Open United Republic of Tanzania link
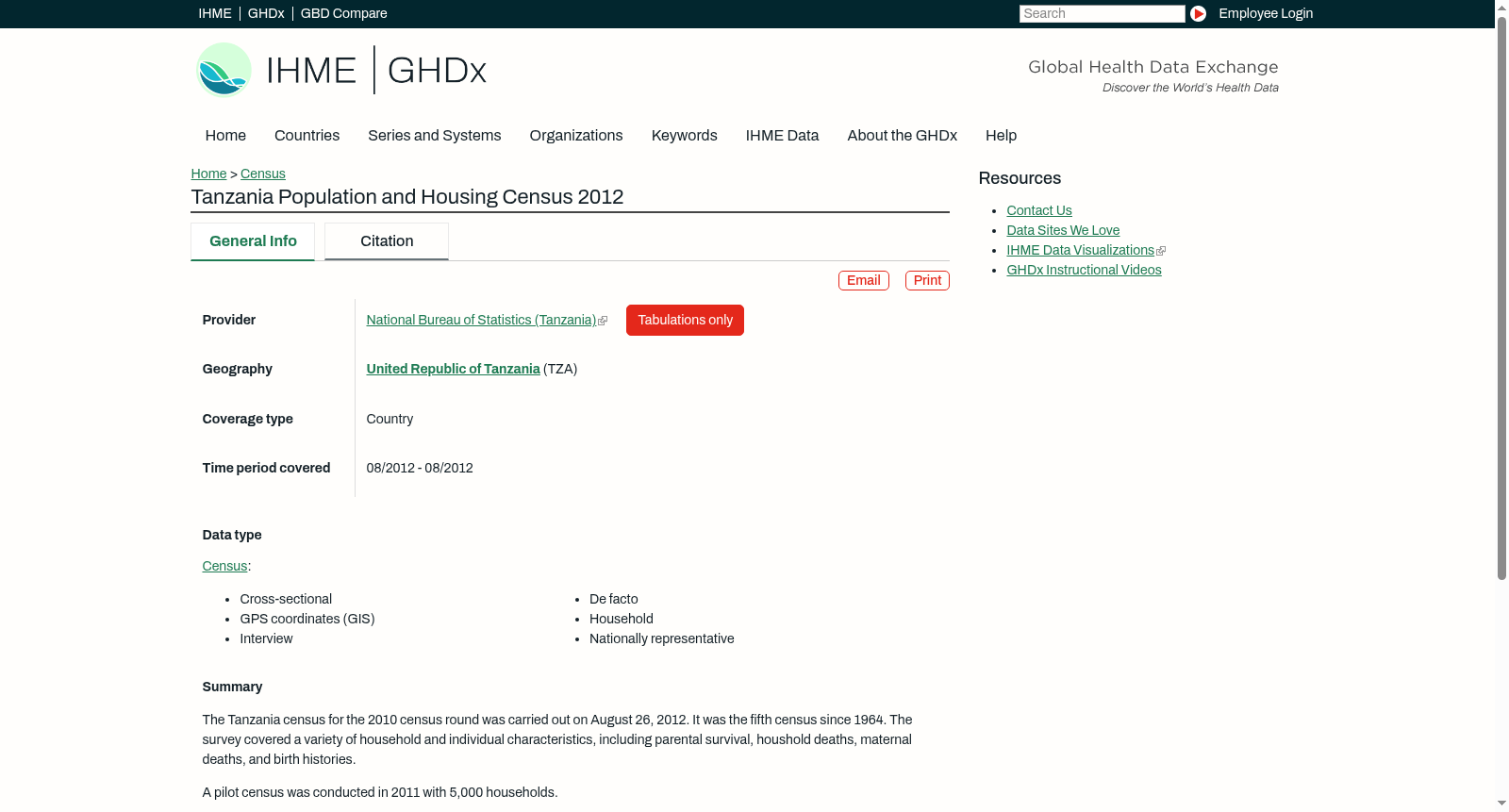The height and width of the screenshot is (812, 1509). (x=453, y=369)
